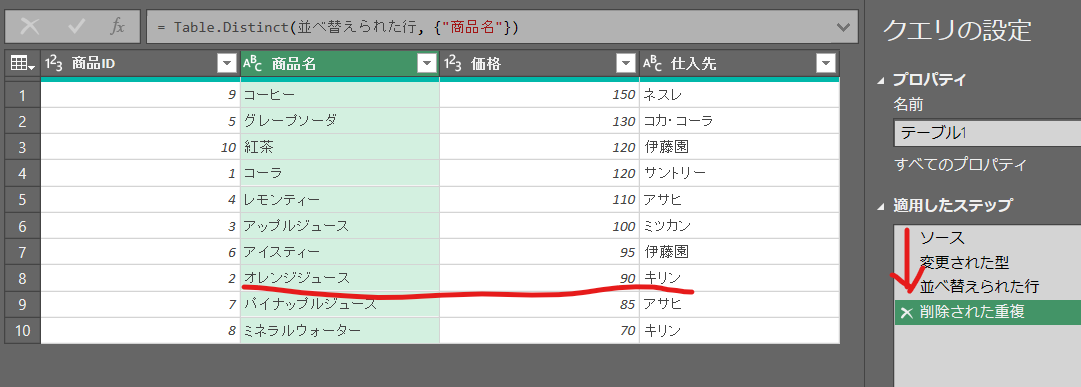Click the price cell 70

[x=539, y=331]
